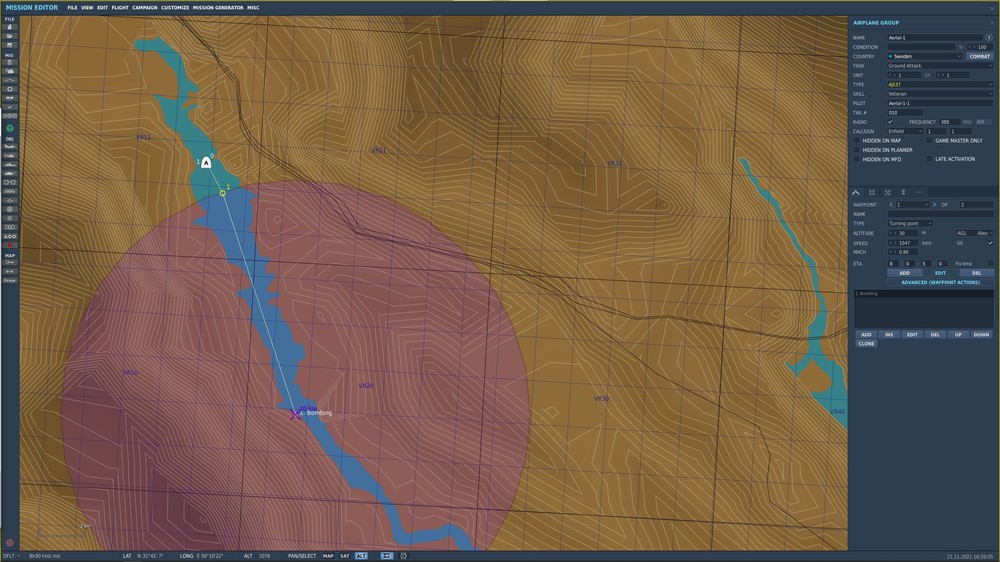
Task: Click the green fly mission button
Action: tap(10, 128)
